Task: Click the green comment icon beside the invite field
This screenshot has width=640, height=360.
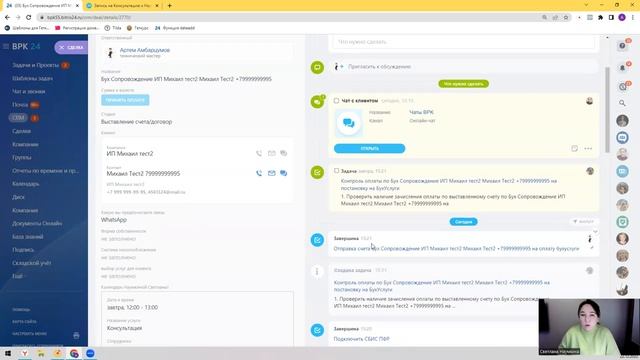Action: click(x=318, y=67)
